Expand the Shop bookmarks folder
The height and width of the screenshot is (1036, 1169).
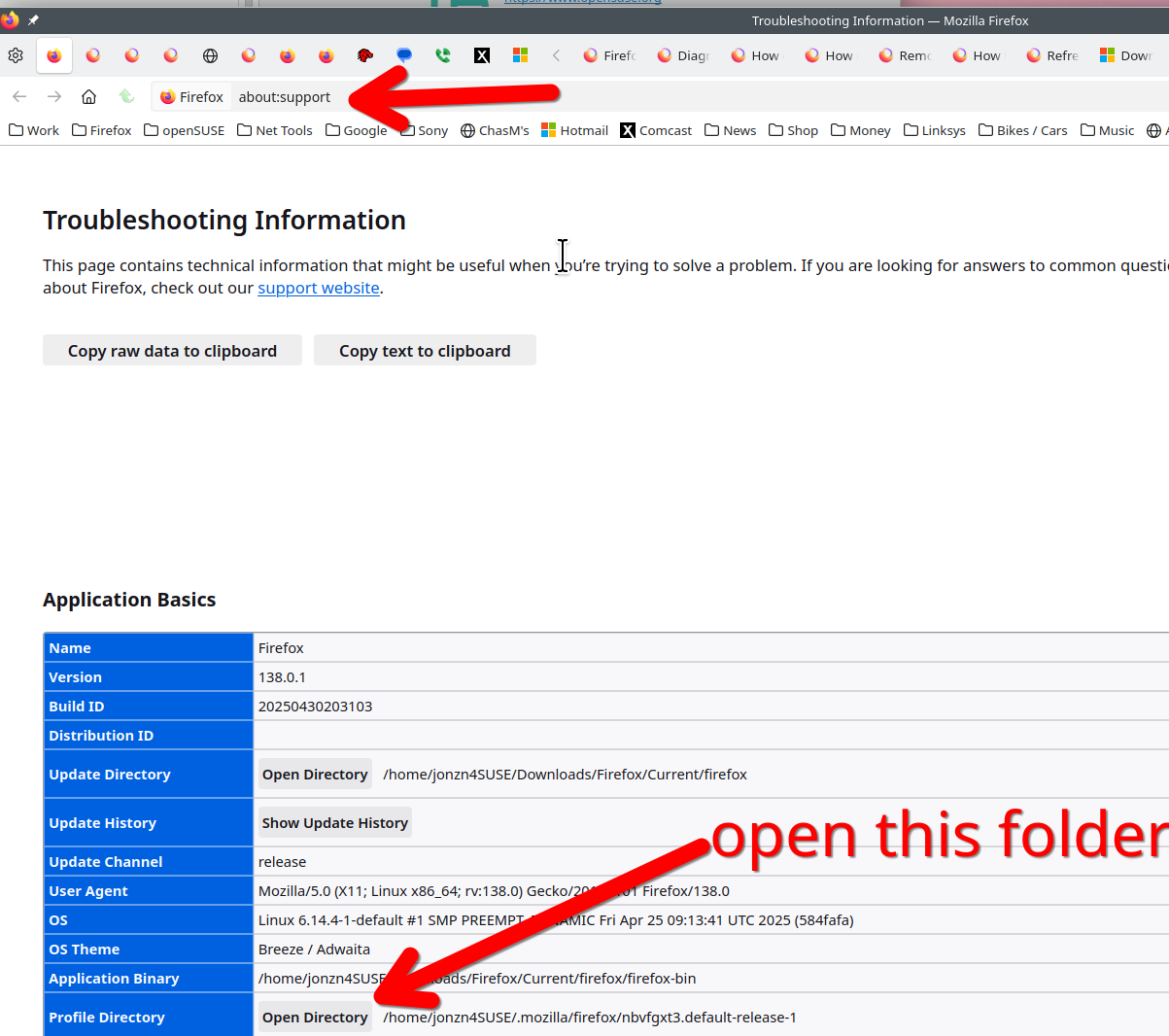click(x=793, y=130)
